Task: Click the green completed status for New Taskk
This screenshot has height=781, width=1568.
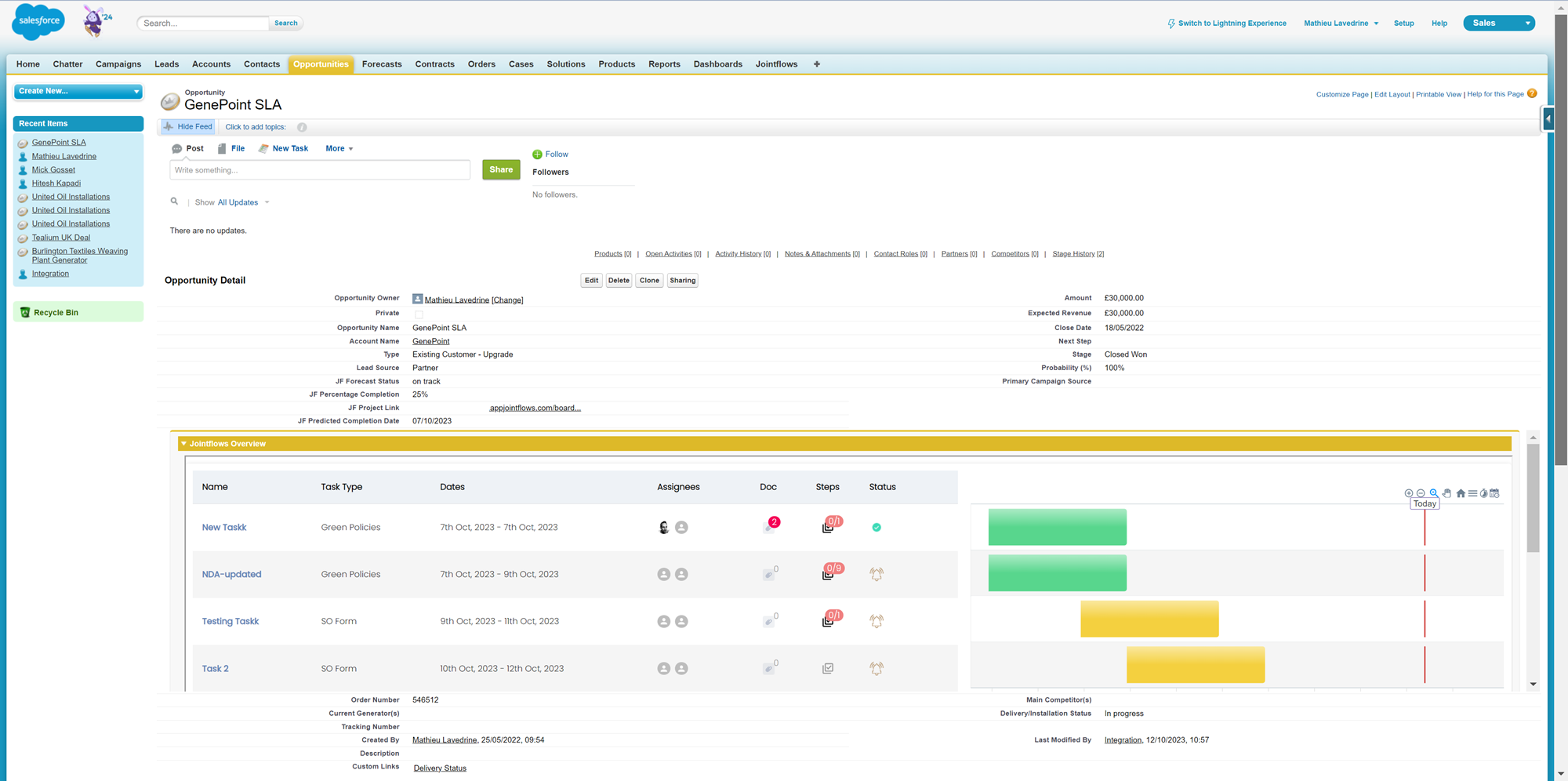Action: click(877, 528)
